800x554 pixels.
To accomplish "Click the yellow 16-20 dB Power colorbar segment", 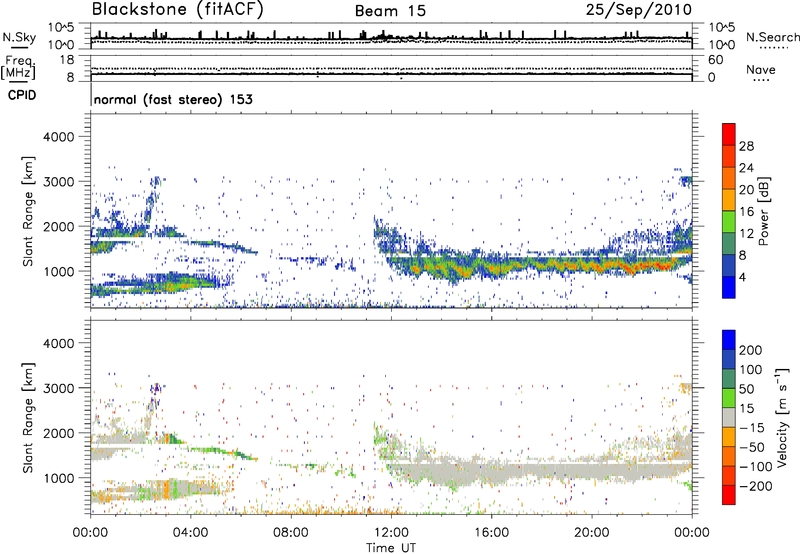I will pos(729,200).
